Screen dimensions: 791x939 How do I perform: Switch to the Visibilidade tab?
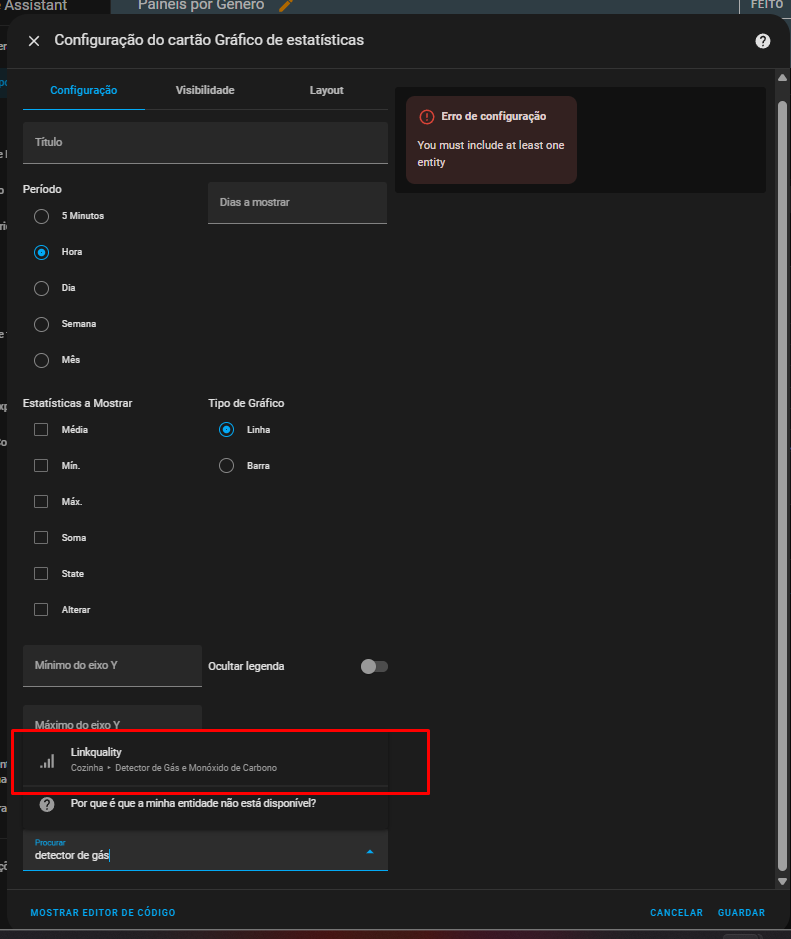(205, 90)
